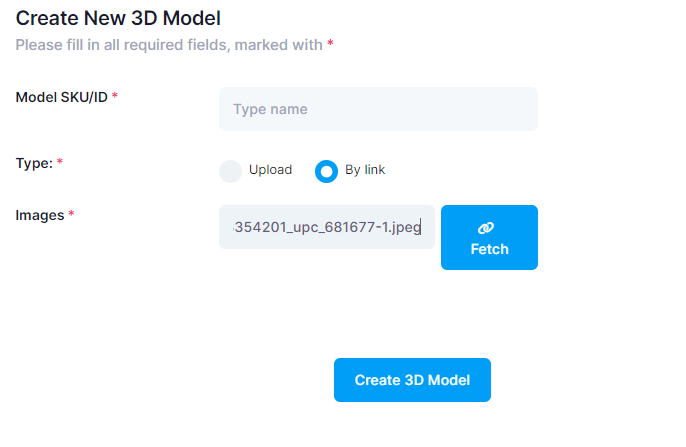Click the Type: field label
This screenshot has width=686, height=447.
click(34, 162)
